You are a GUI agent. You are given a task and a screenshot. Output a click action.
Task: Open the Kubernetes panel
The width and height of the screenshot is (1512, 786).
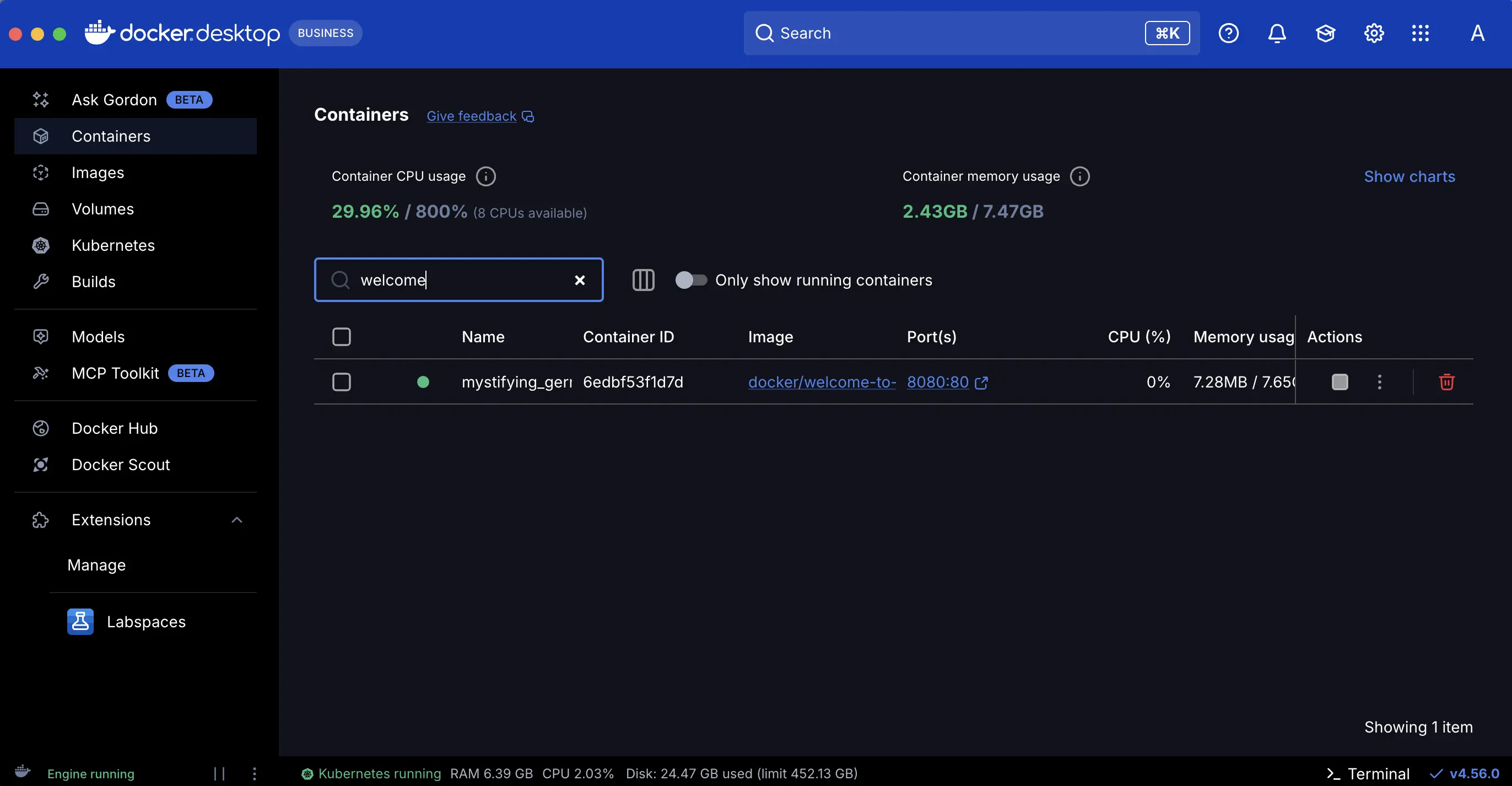(113, 245)
